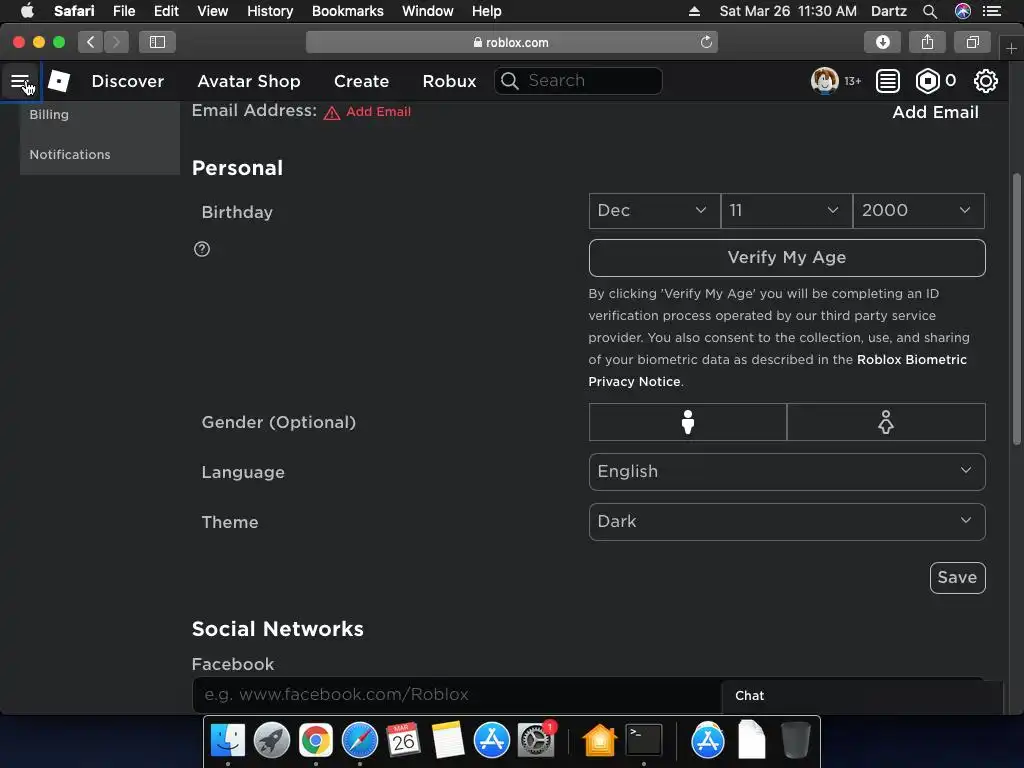1024x768 pixels.
Task: Click the Verify My Age button
Action: tap(787, 257)
